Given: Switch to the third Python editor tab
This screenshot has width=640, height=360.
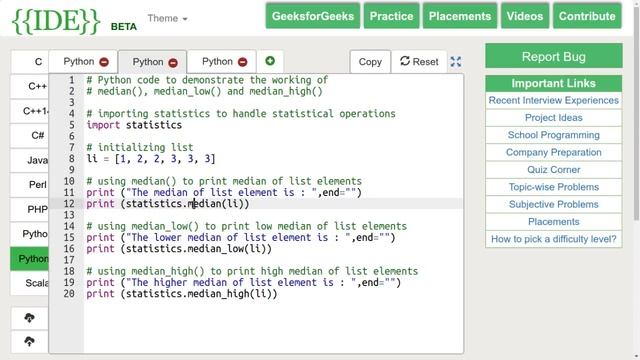Looking at the screenshot, I should pyautogui.click(x=217, y=62).
